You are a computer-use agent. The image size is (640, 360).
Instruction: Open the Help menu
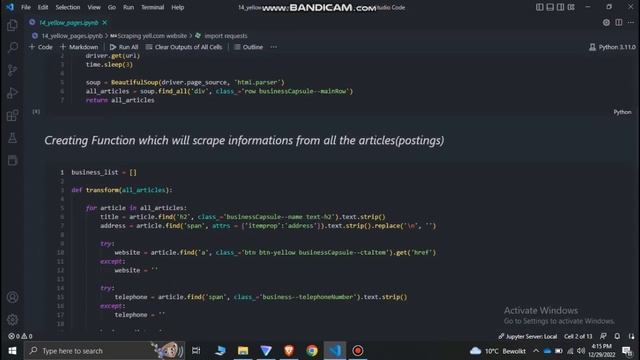178,7
